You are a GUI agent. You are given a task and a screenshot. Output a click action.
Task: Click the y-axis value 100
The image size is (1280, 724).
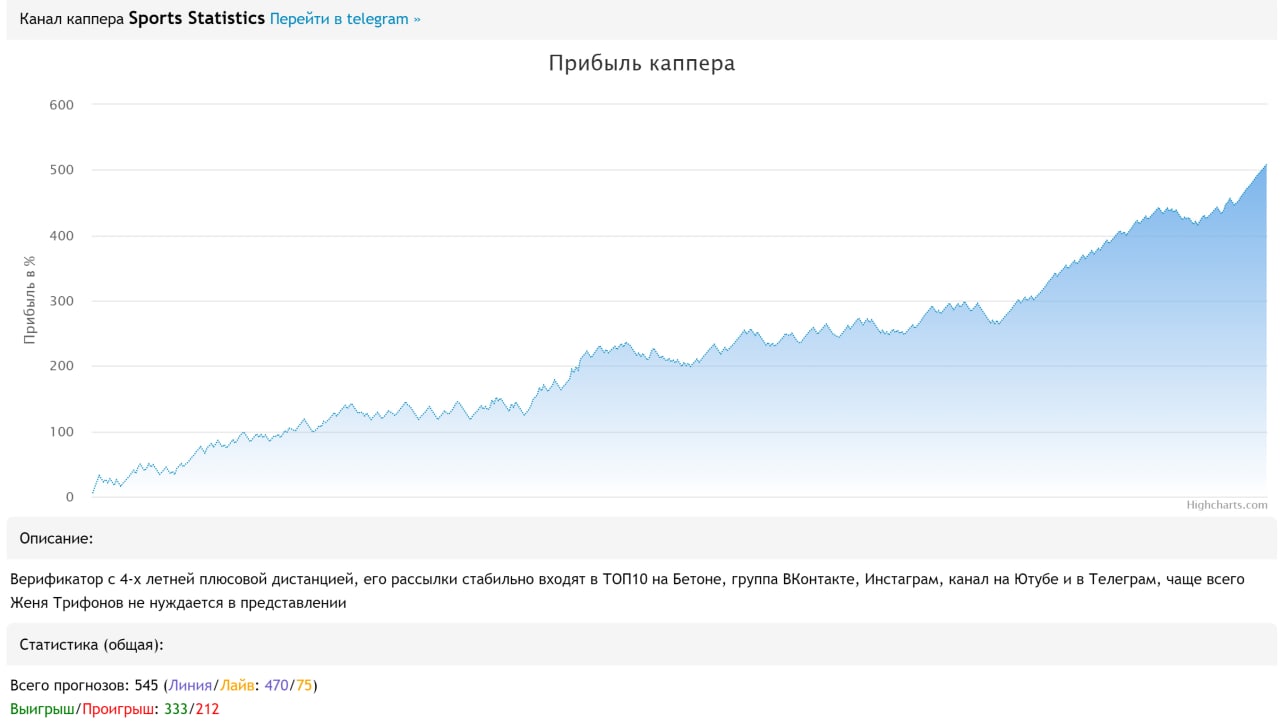[x=62, y=432]
